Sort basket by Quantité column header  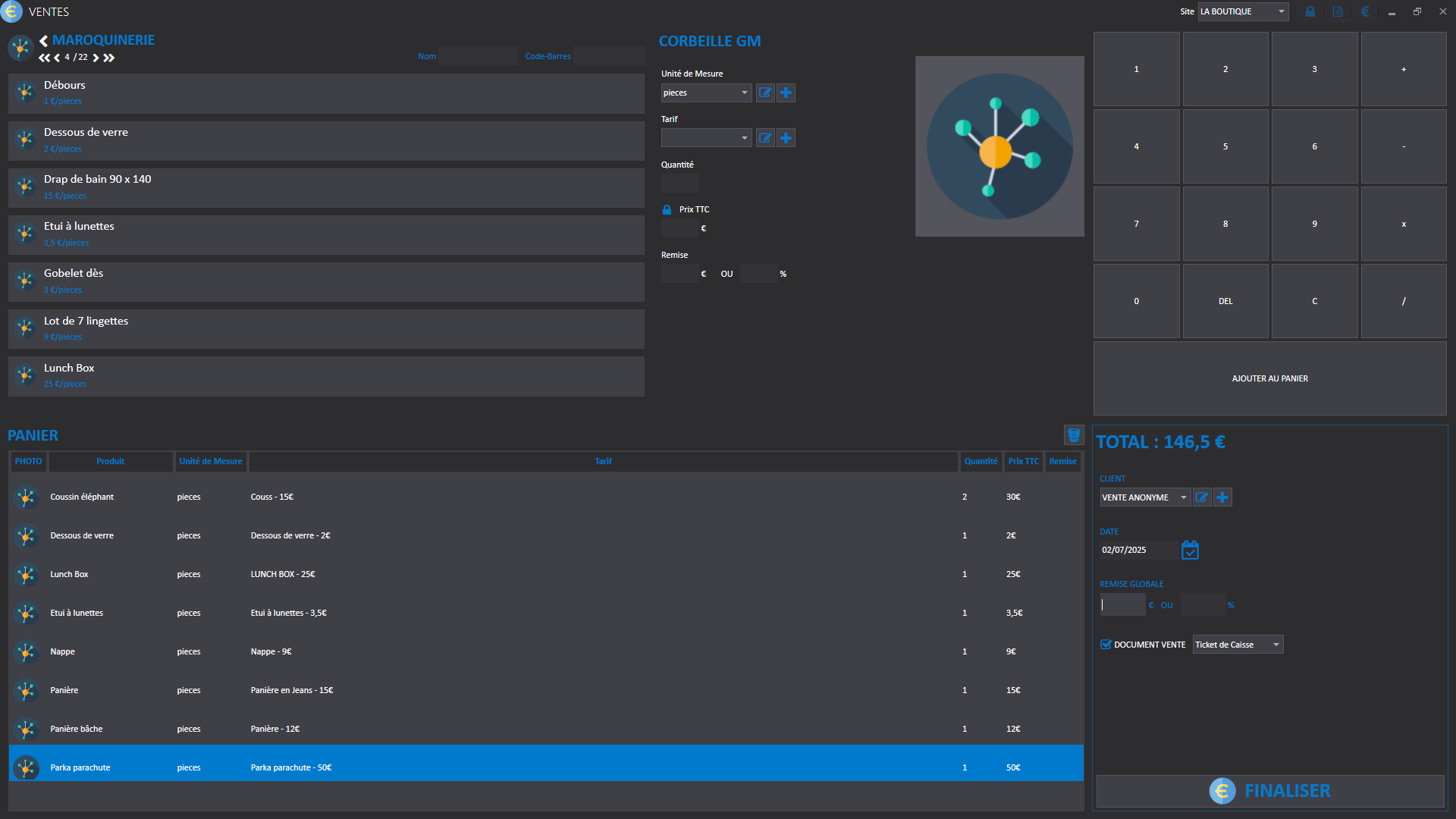click(x=981, y=461)
